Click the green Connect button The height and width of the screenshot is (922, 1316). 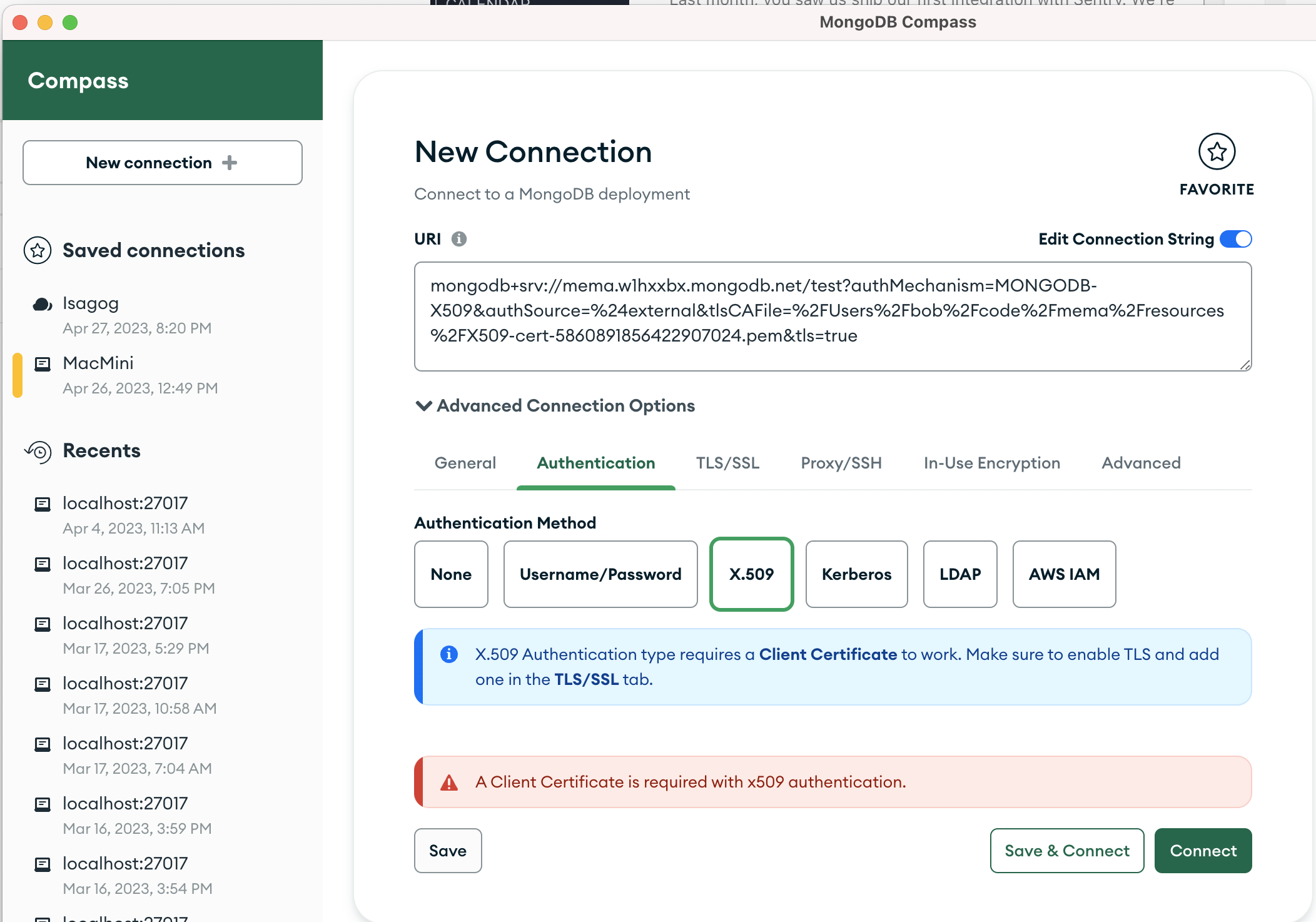(1202, 851)
